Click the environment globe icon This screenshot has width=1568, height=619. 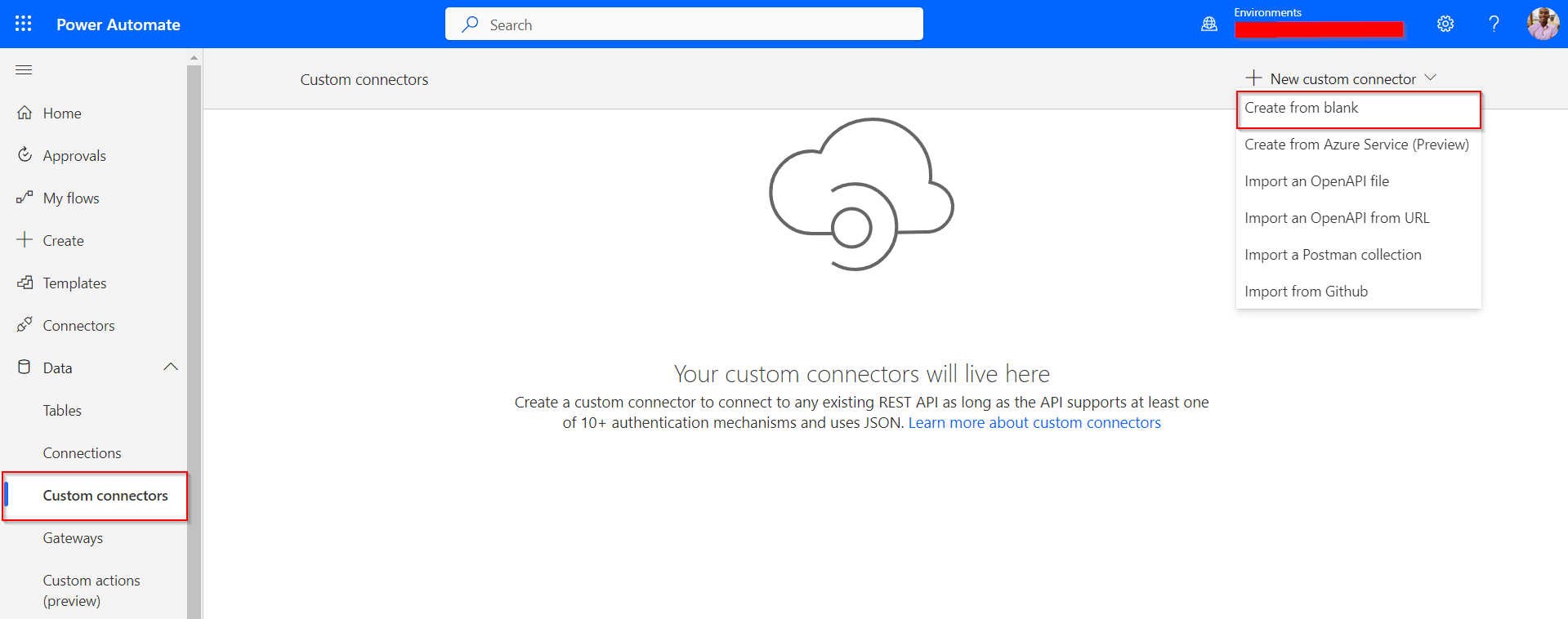click(1208, 24)
